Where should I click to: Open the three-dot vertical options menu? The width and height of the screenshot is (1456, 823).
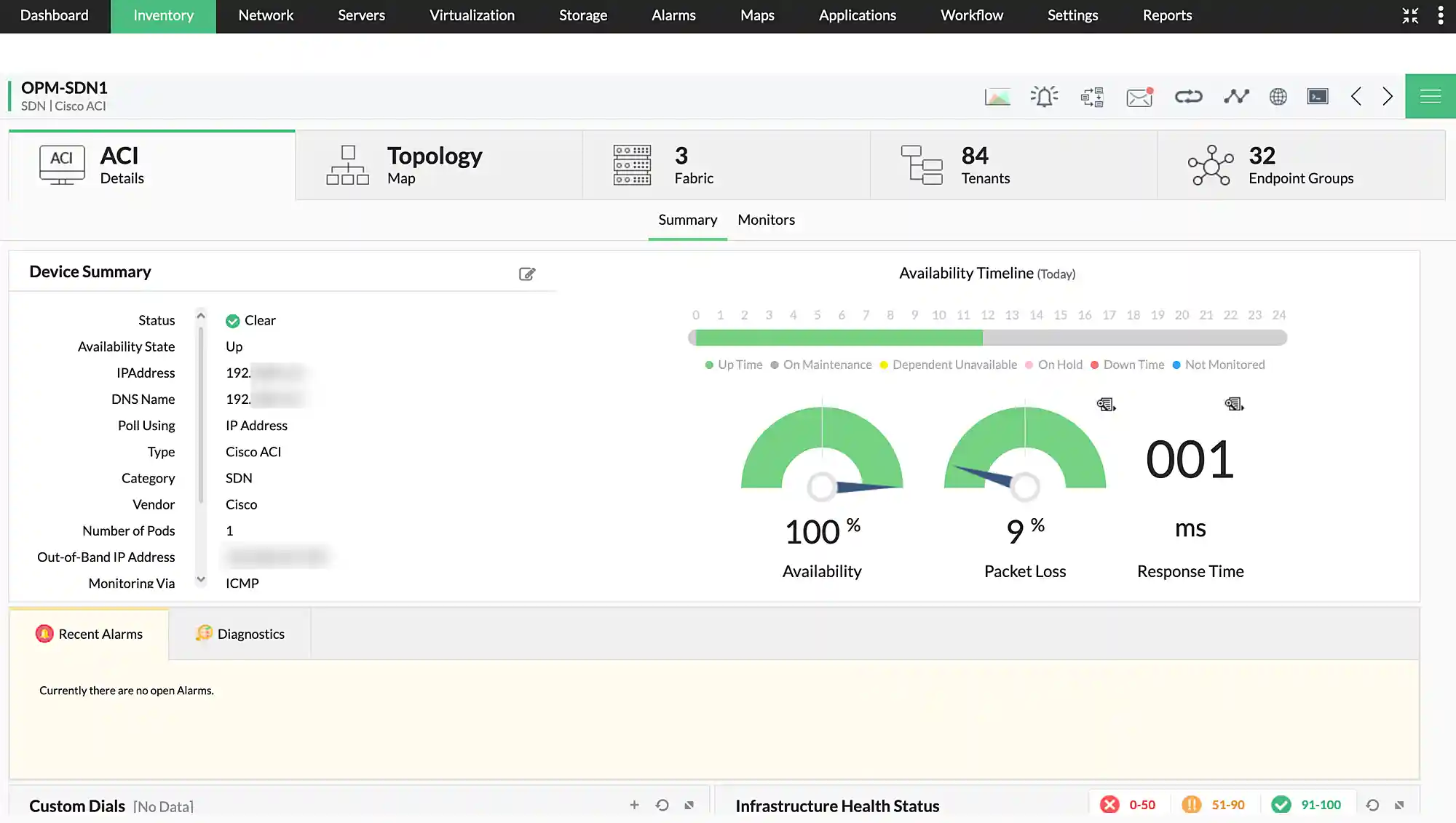pos(1441,15)
